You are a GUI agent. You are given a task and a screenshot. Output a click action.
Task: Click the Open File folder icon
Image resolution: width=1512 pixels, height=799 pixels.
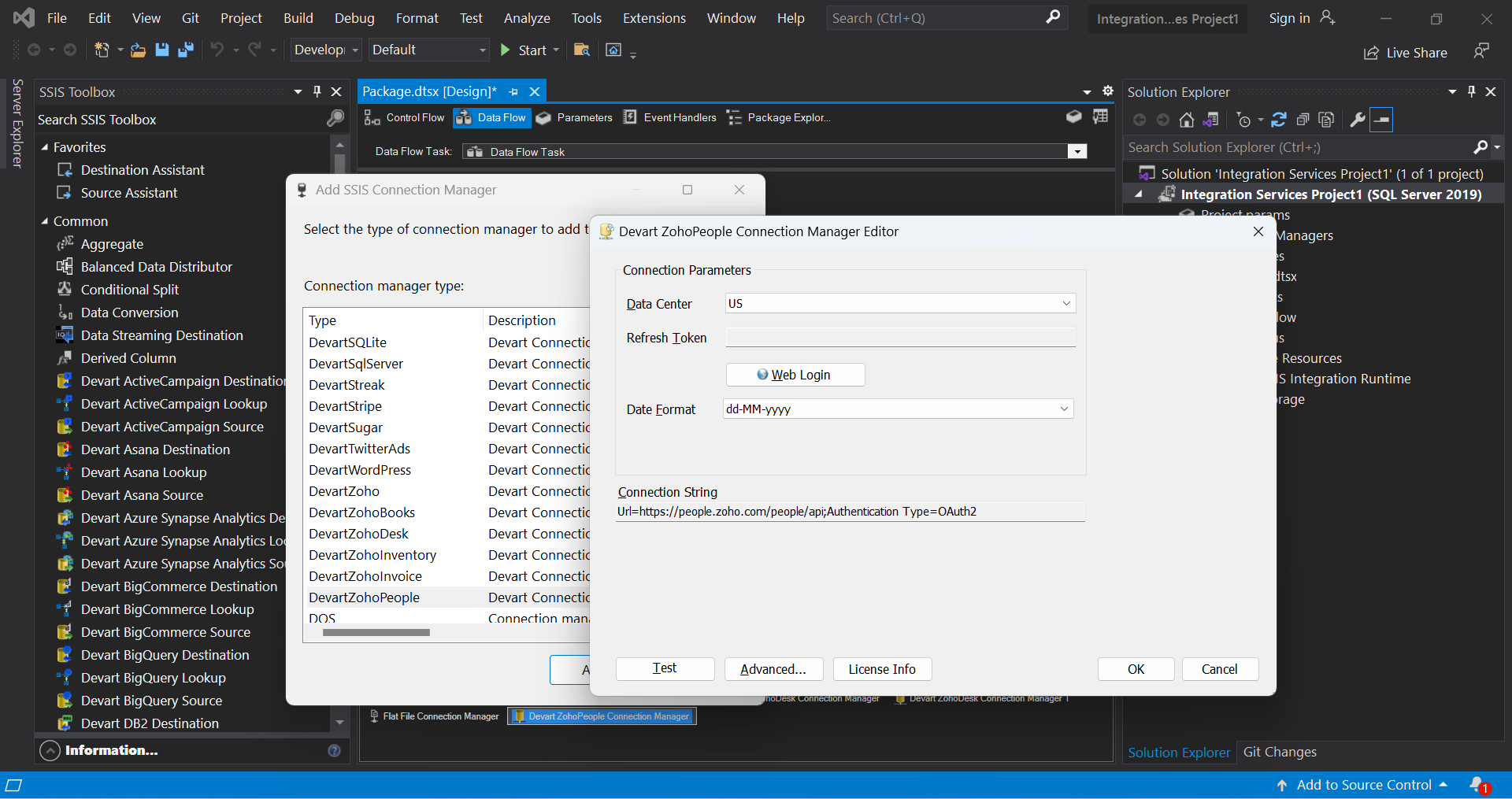coord(138,50)
